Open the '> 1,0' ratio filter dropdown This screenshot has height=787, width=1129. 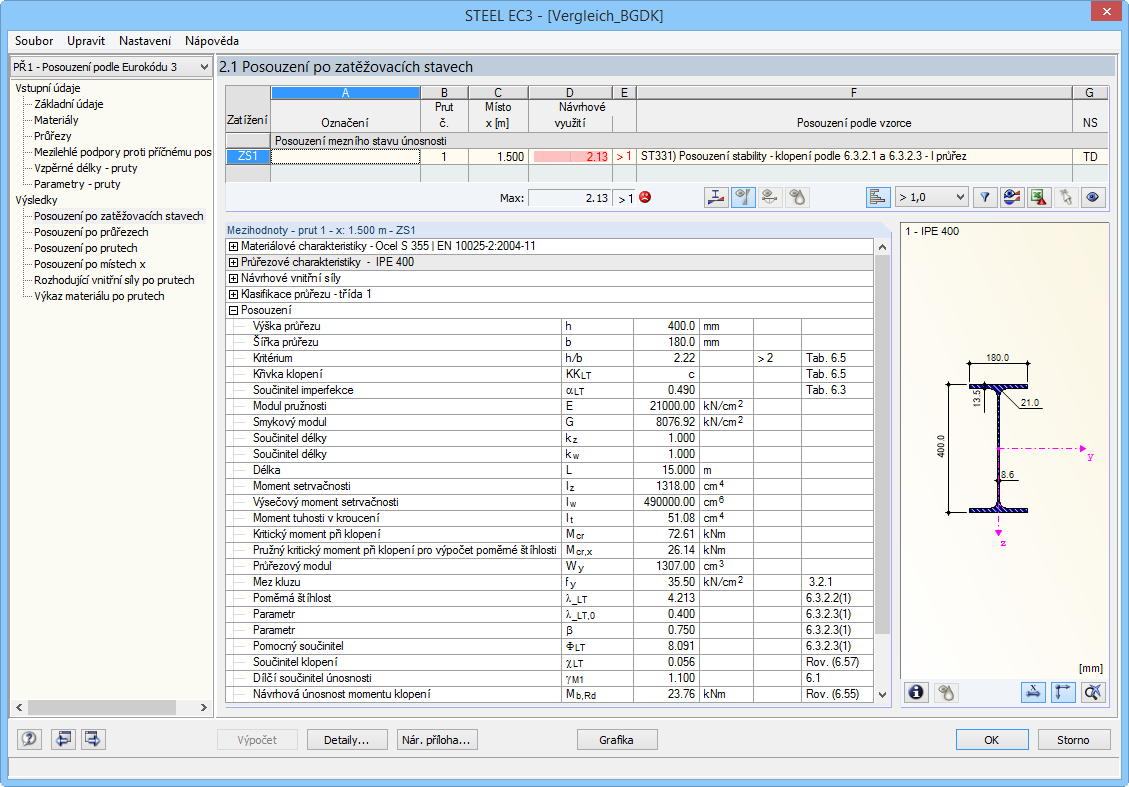[x=931, y=198]
